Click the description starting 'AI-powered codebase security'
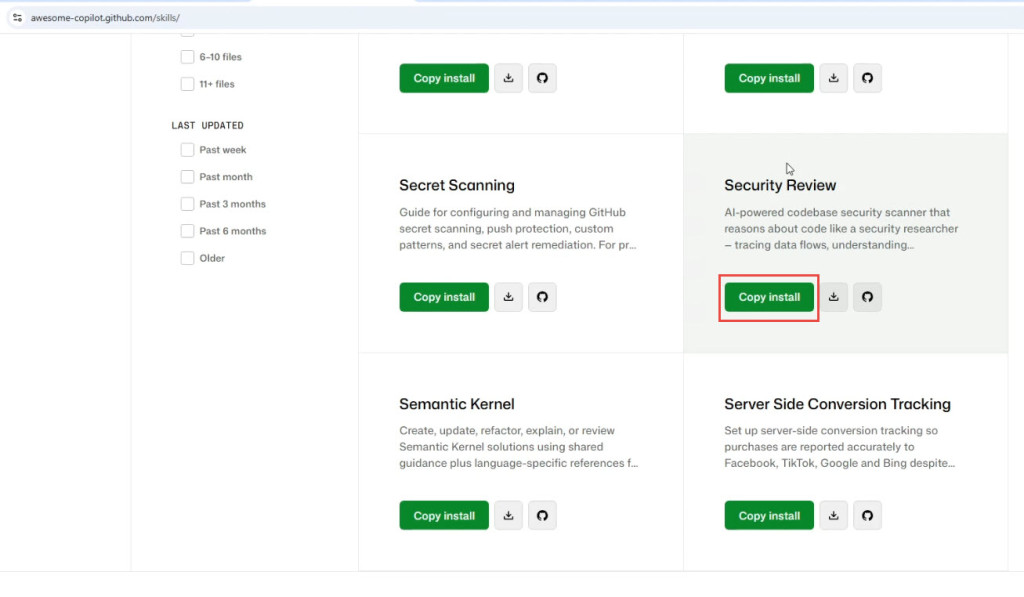 pyautogui.click(x=841, y=229)
